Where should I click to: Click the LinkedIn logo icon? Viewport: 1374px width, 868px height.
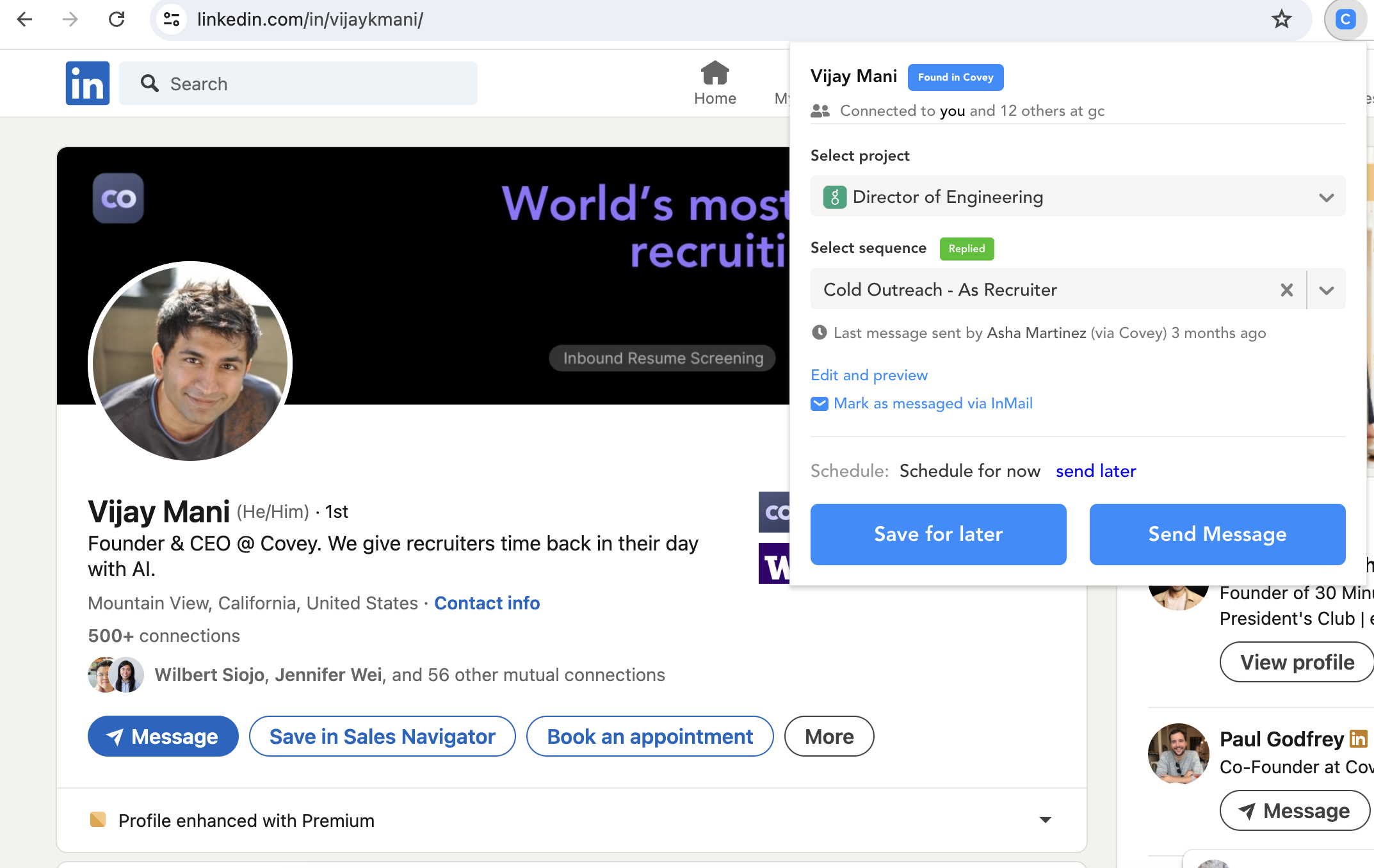click(x=88, y=83)
